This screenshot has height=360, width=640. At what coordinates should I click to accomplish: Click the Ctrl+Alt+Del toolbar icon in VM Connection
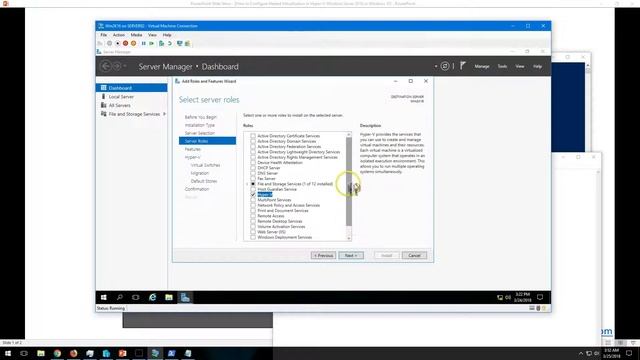[100, 43]
